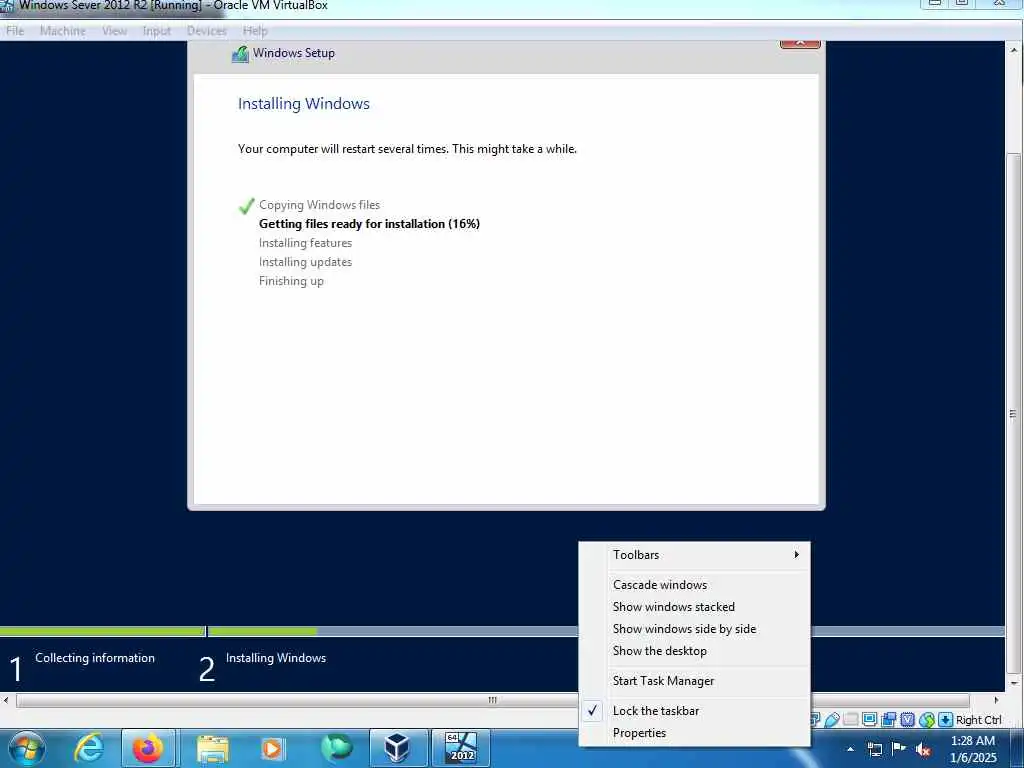Expand the Toolbars submenu
This screenshot has width=1024, height=768.
[694, 554]
